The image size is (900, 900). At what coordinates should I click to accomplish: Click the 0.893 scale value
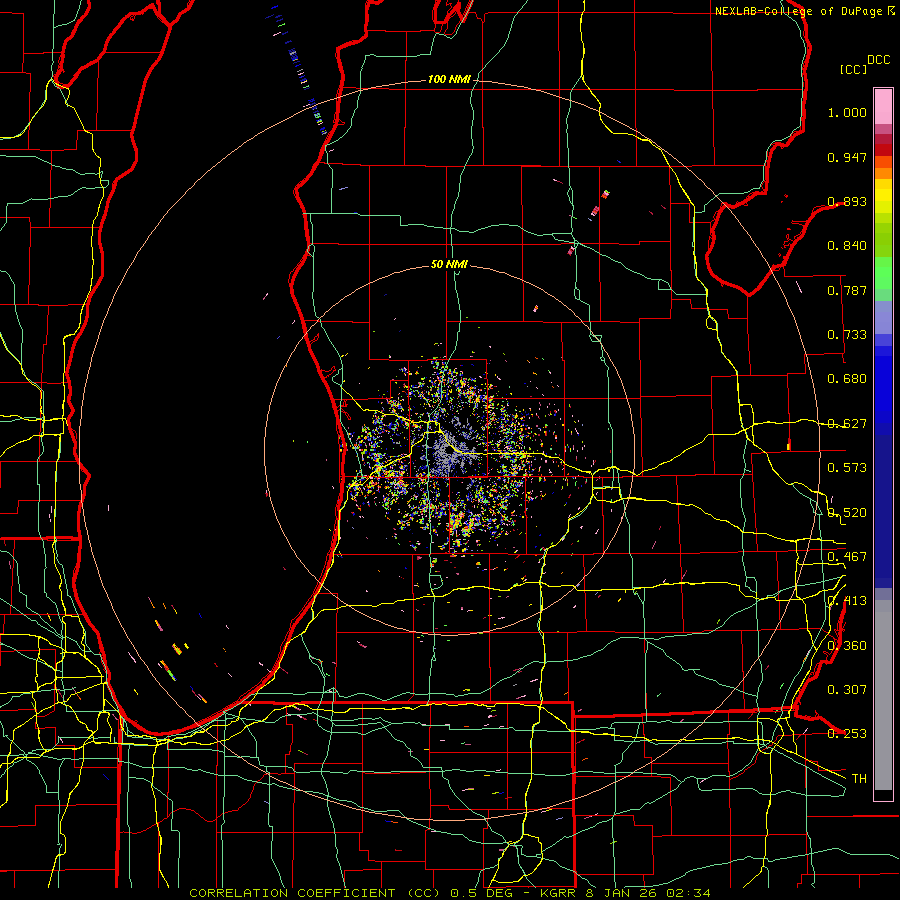pos(847,201)
